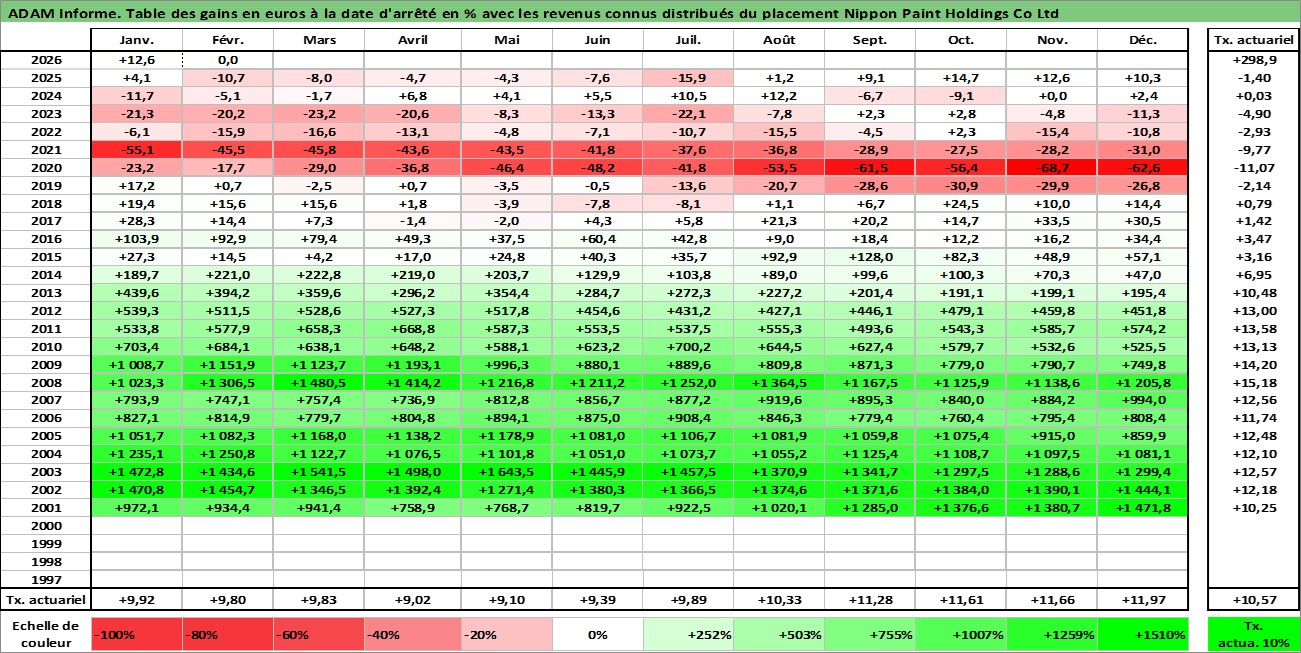Click the +15,18 actuarial rate for 2008
The height and width of the screenshot is (653, 1301).
pos(1254,381)
